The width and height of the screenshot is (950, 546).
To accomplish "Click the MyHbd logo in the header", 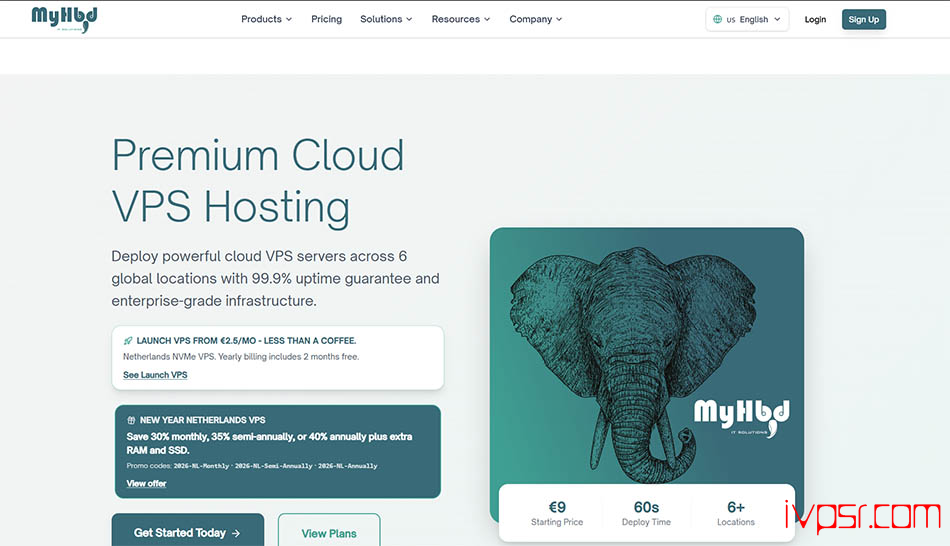I will pos(64,19).
